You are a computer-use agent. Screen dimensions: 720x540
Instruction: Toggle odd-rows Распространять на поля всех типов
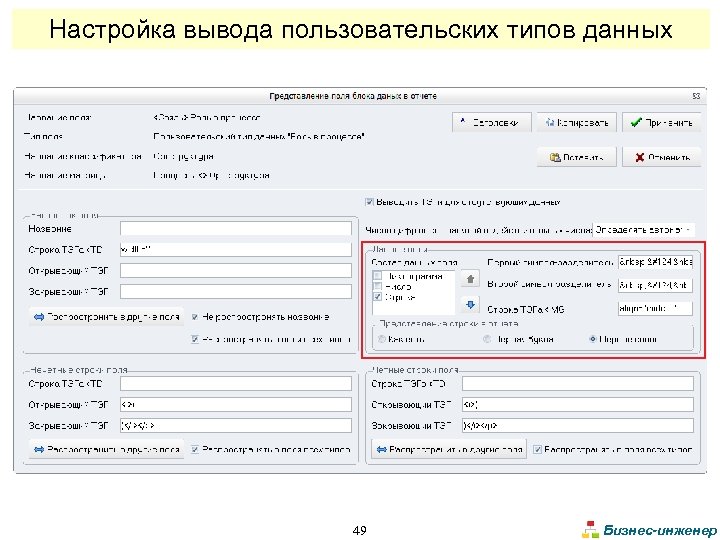pos(195,449)
